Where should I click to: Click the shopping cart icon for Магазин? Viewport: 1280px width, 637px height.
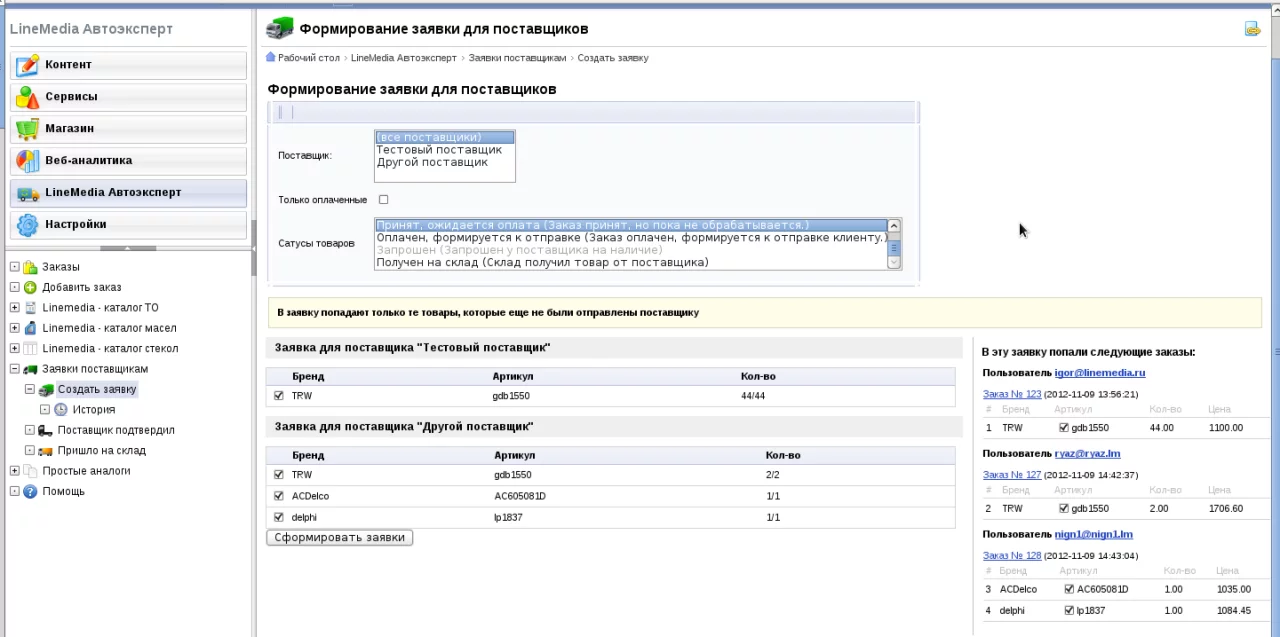click(x=28, y=129)
